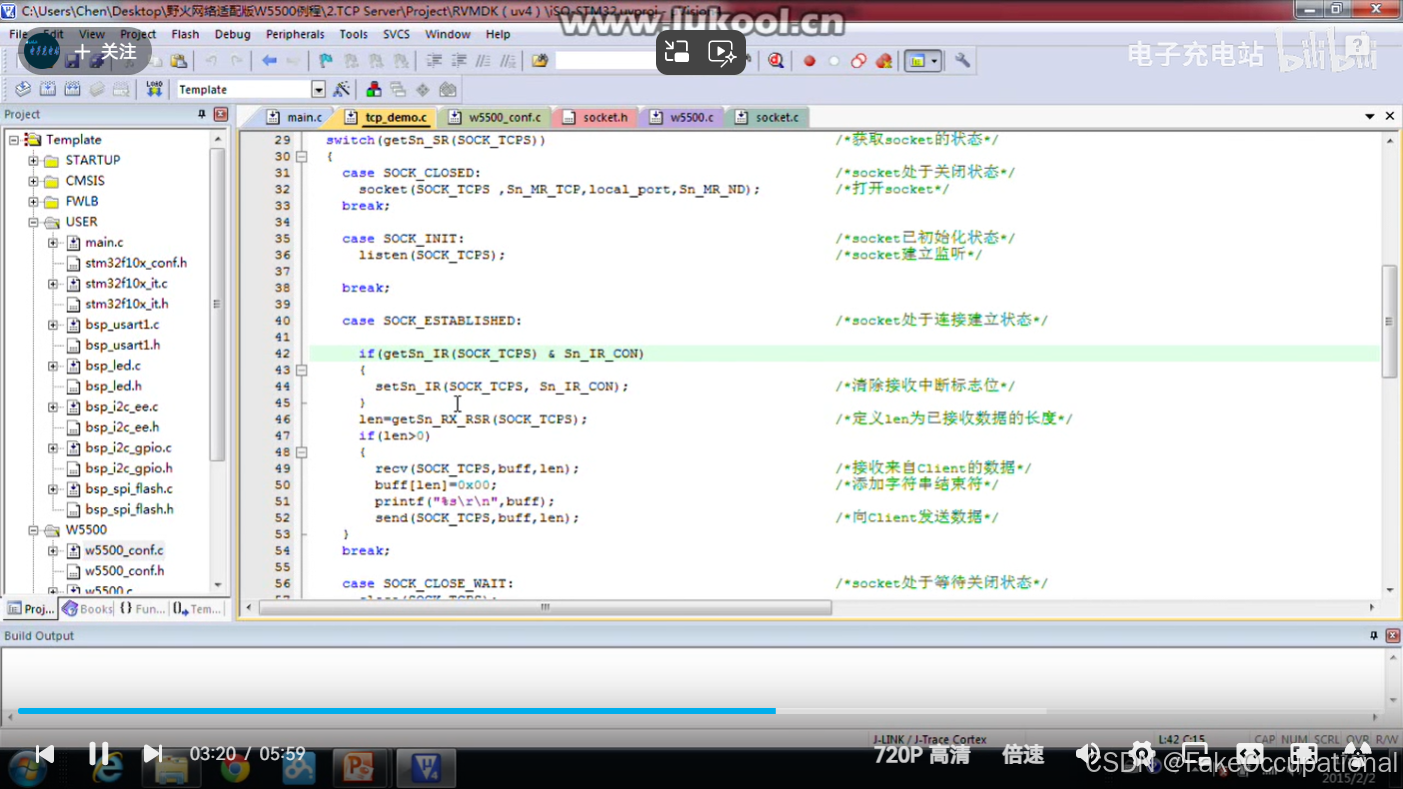Expand the bsp_led.c file node
Screen dimensions: 1403x789
click(x=53, y=366)
